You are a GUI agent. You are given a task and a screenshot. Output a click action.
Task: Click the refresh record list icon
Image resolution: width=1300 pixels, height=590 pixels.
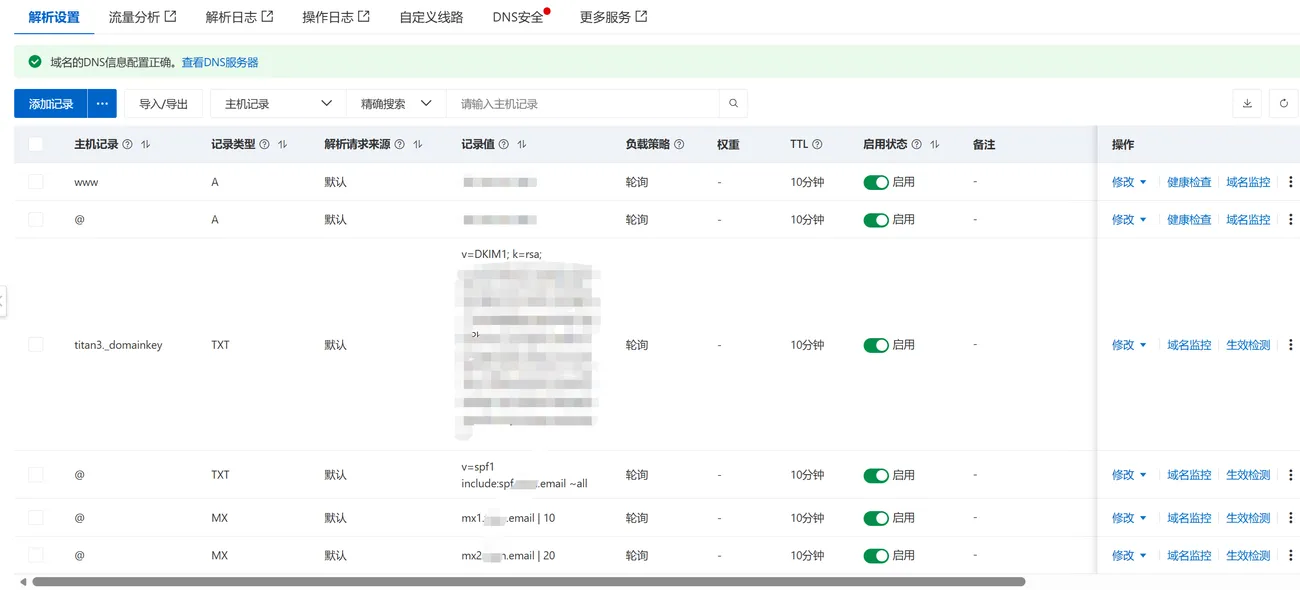click(x=1283, y=103)
